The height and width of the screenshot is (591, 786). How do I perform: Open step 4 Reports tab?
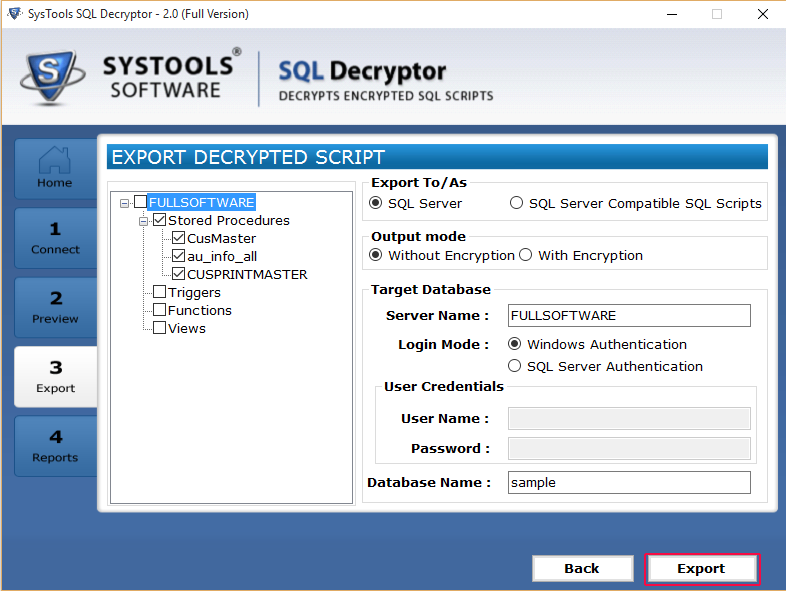point(55,445)
